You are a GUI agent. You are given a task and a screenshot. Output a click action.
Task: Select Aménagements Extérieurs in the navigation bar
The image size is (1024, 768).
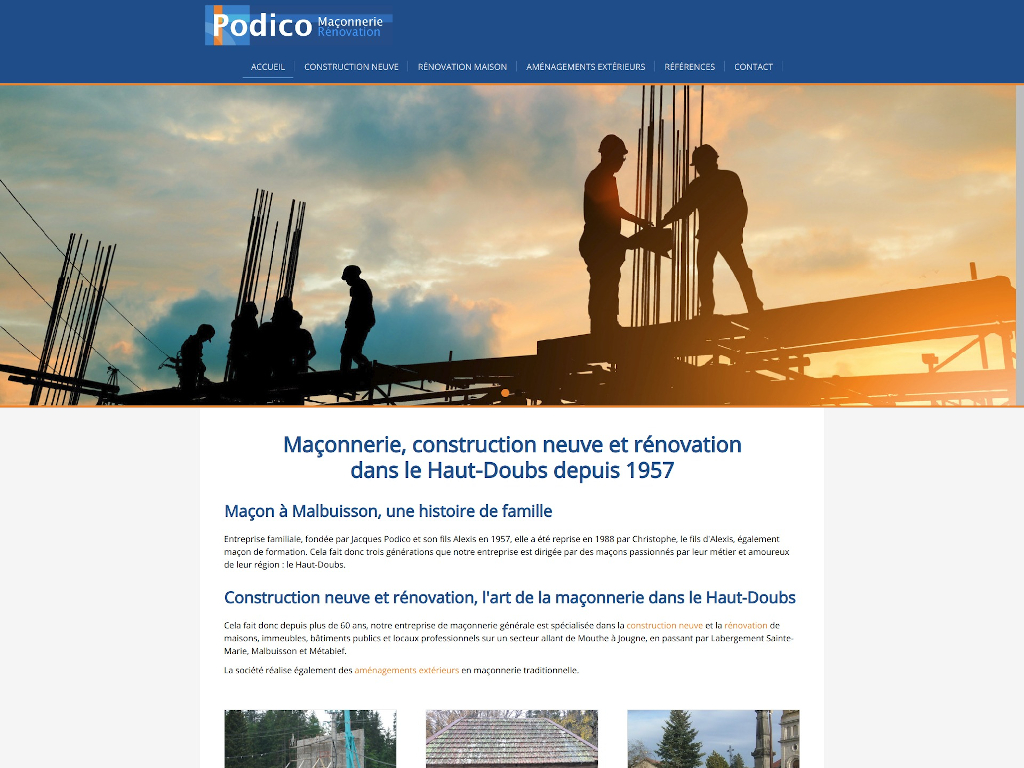click(x=585, y=67)
